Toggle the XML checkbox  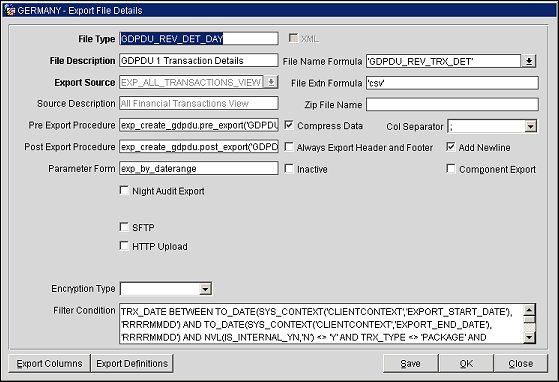coord(293,38)
